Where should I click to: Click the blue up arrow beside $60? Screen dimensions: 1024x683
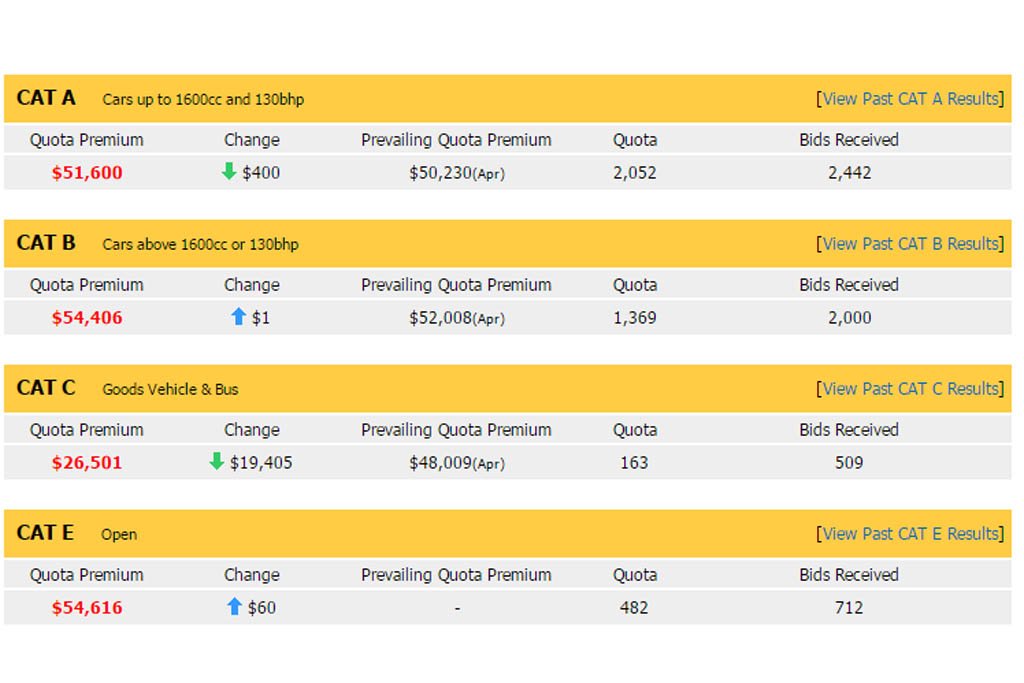(234, 607)
